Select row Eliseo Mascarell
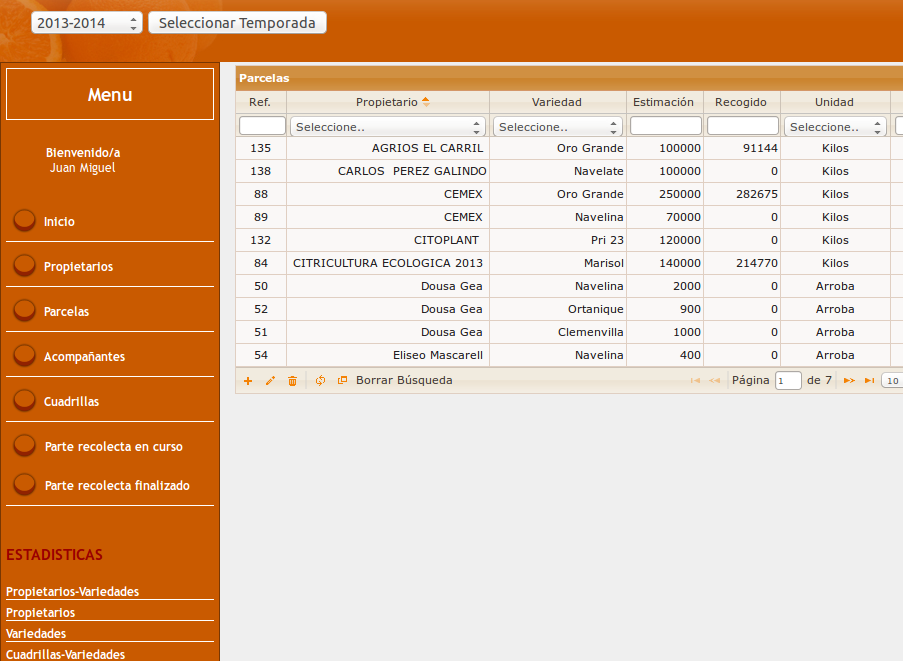Viewport: 903px width, 661px height. pos(569,355)
